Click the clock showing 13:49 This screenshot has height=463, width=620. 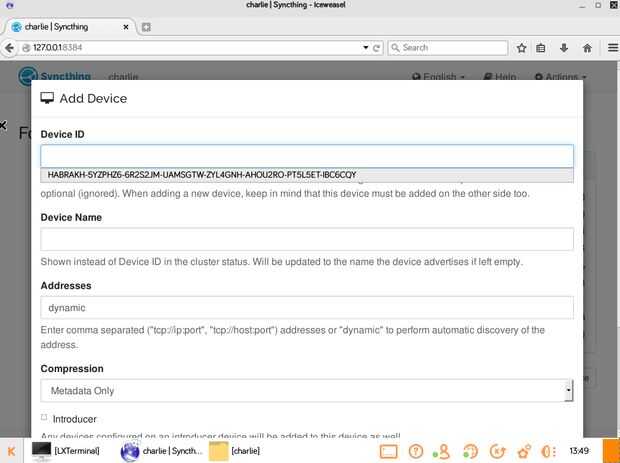coord(579,451)
